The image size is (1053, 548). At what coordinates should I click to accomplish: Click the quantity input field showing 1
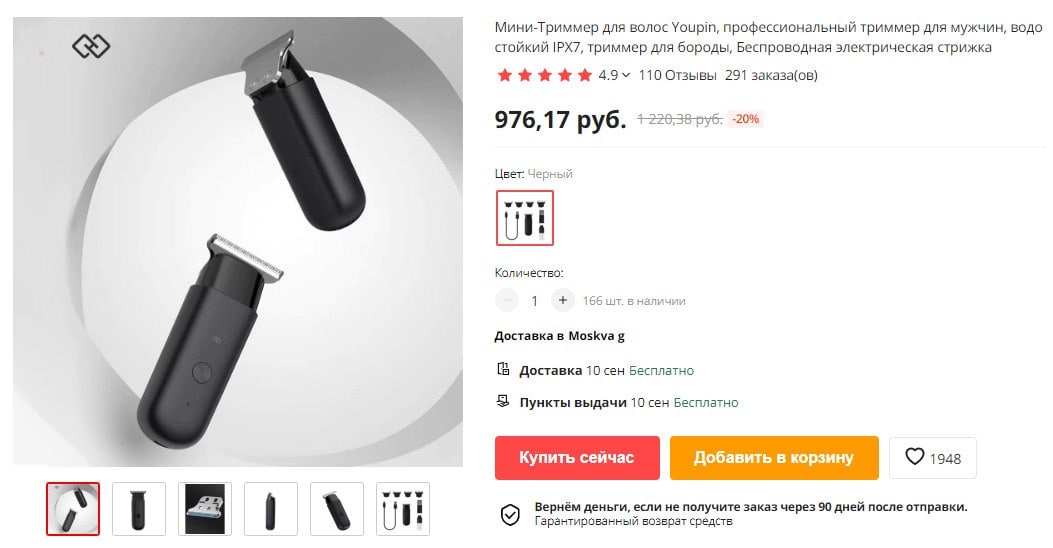pos(535,301)
